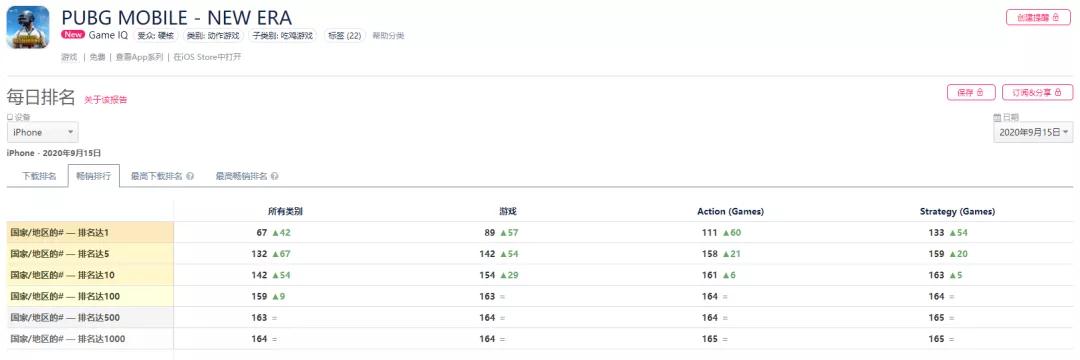Click the 154 ▲29 cell
Screen dimensions: 1080x360
[x=499, y=275]
